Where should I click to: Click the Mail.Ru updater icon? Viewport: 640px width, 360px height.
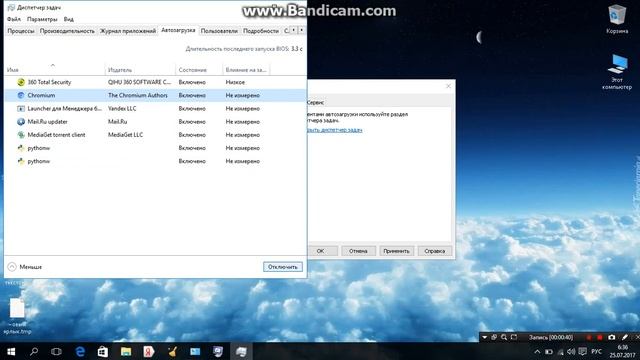tap(21, 122)
